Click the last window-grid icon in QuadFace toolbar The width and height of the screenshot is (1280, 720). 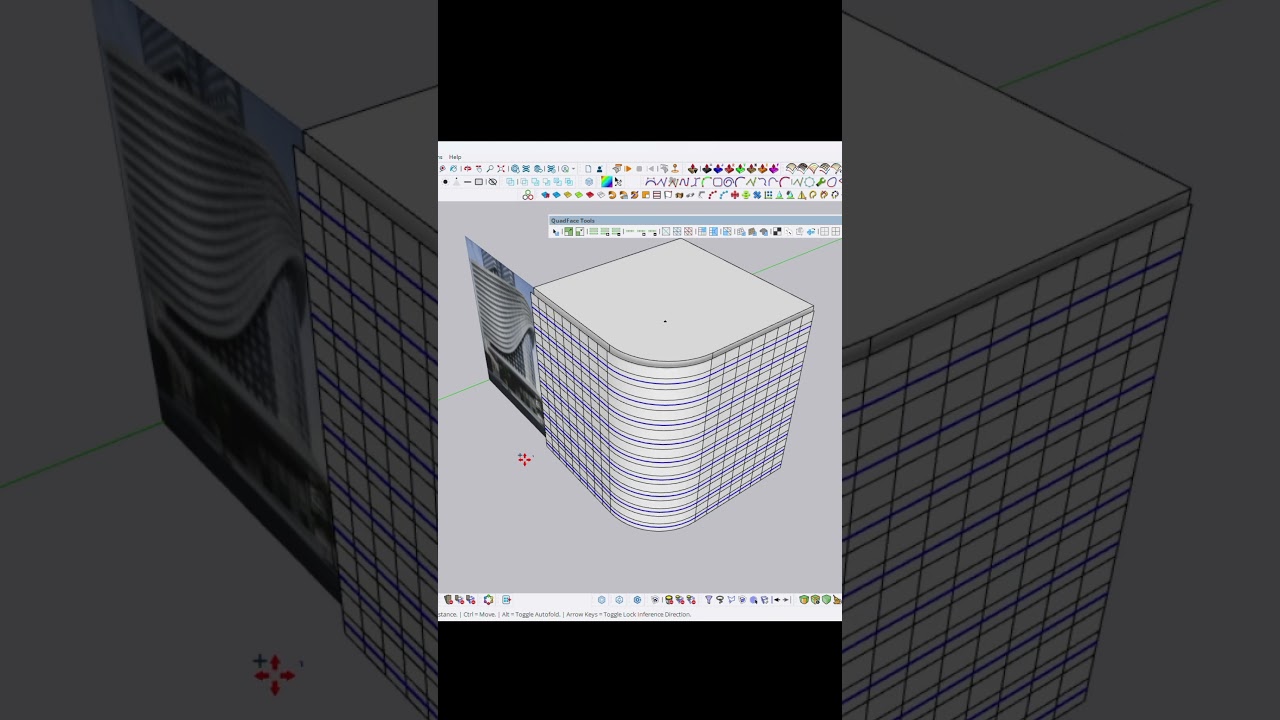coord(836,232)
